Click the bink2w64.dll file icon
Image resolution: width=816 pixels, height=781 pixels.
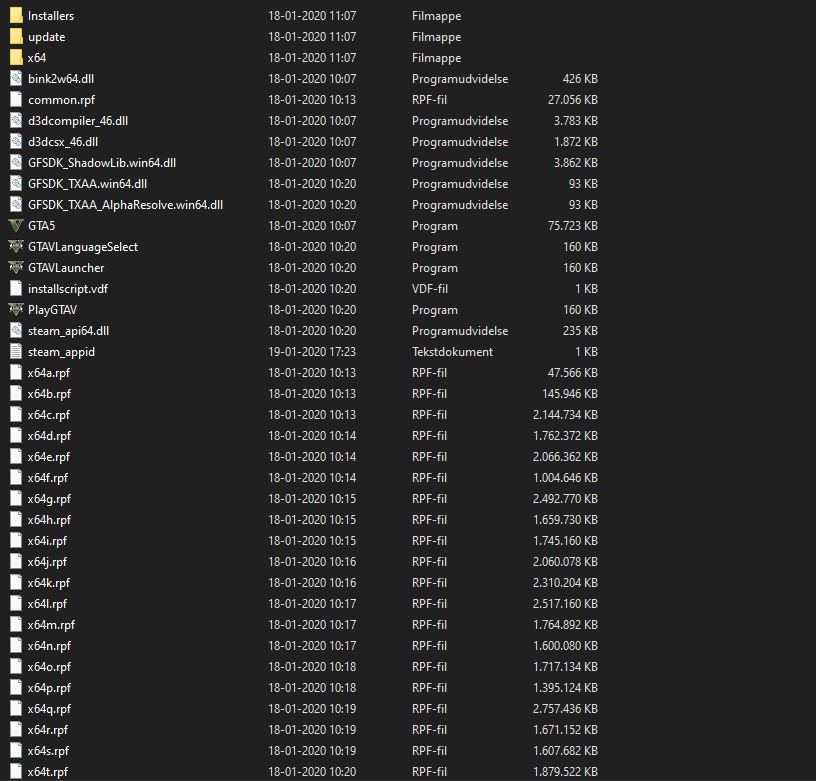[x=16, y=79]
